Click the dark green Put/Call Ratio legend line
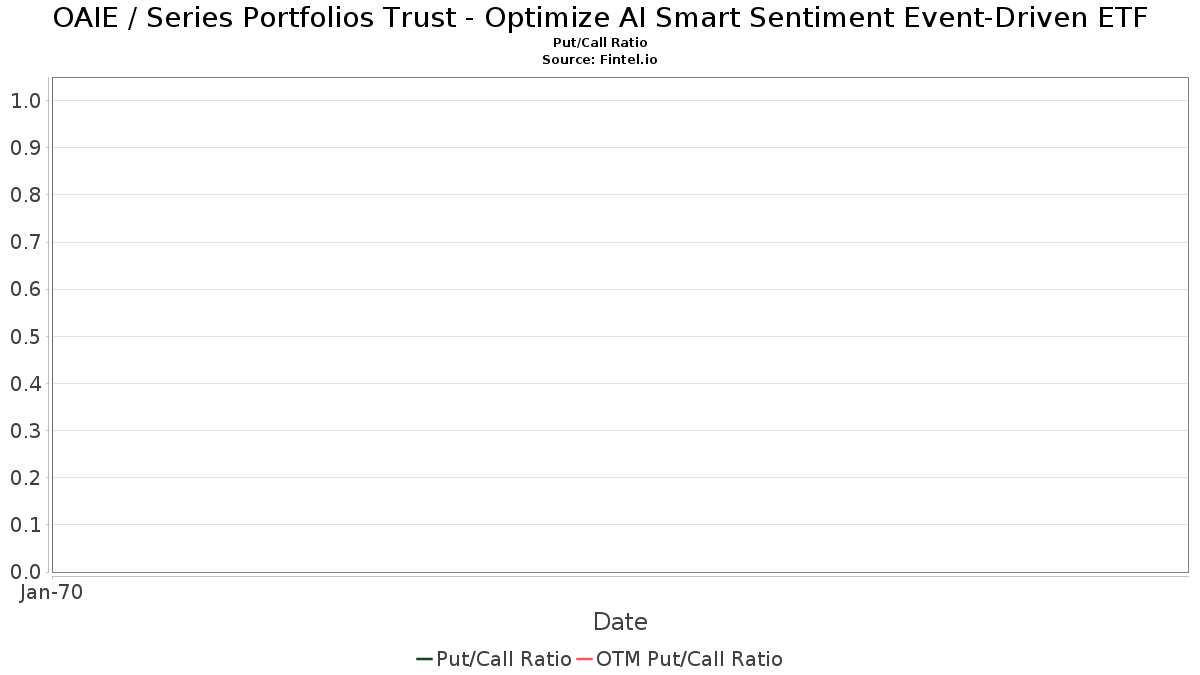 424,659
